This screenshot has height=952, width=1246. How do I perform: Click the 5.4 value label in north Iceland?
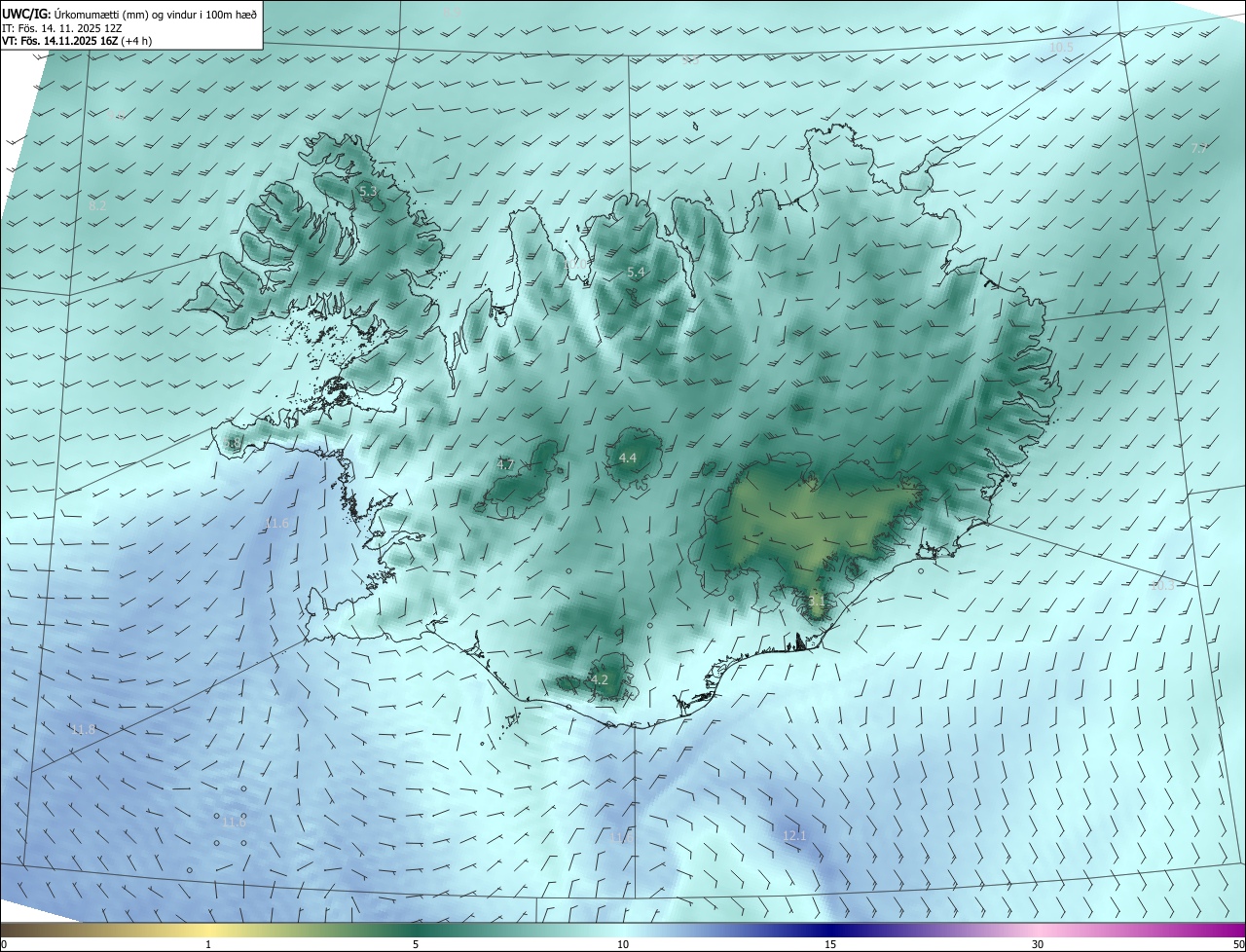click(637, 273)
